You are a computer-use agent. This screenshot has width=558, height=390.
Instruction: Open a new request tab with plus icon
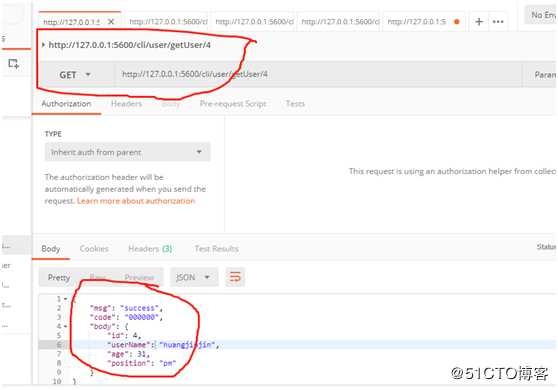tap(479, 22)
